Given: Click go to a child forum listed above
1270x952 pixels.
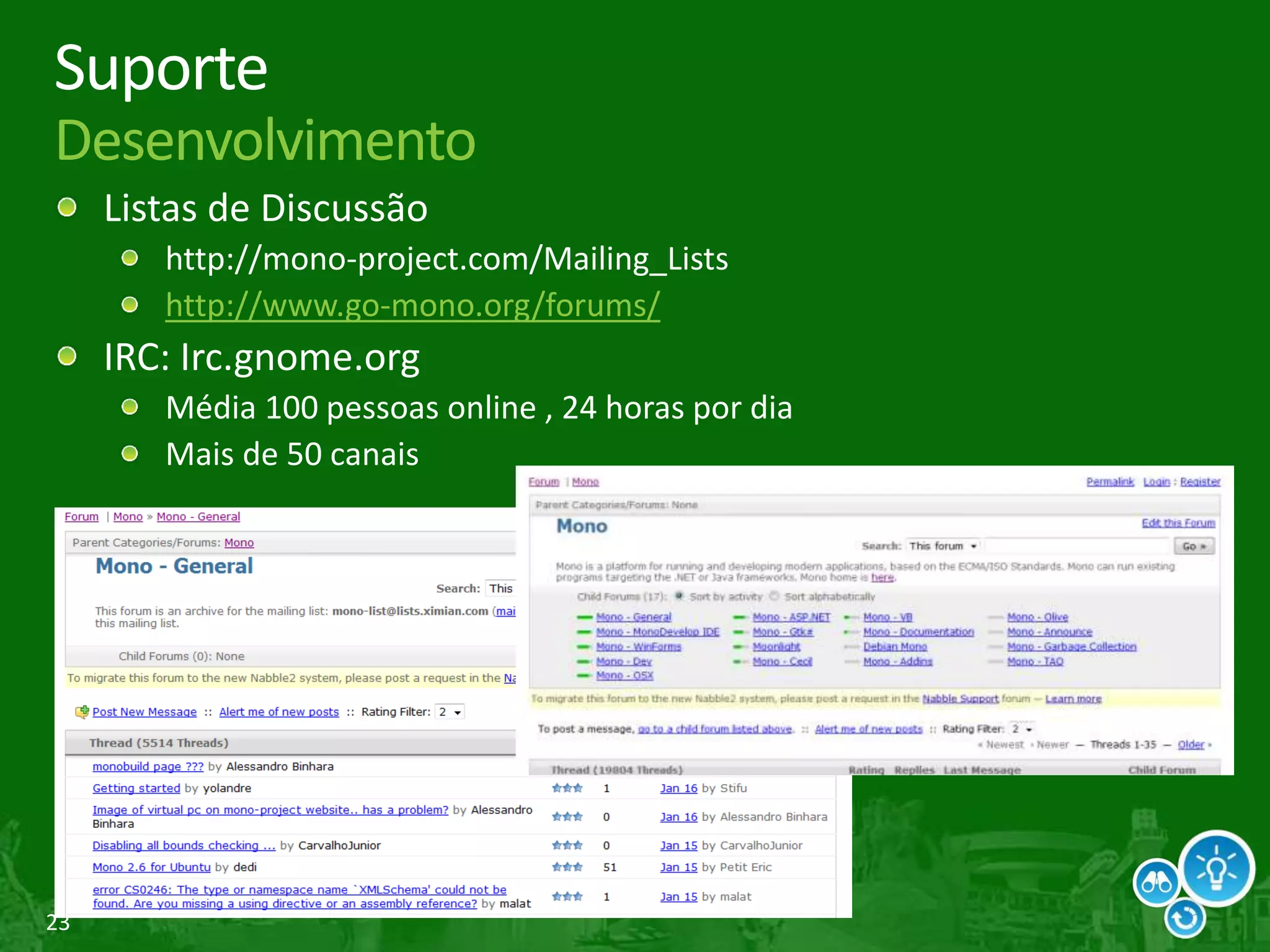Looking at the screenshot, I should 714,729.
